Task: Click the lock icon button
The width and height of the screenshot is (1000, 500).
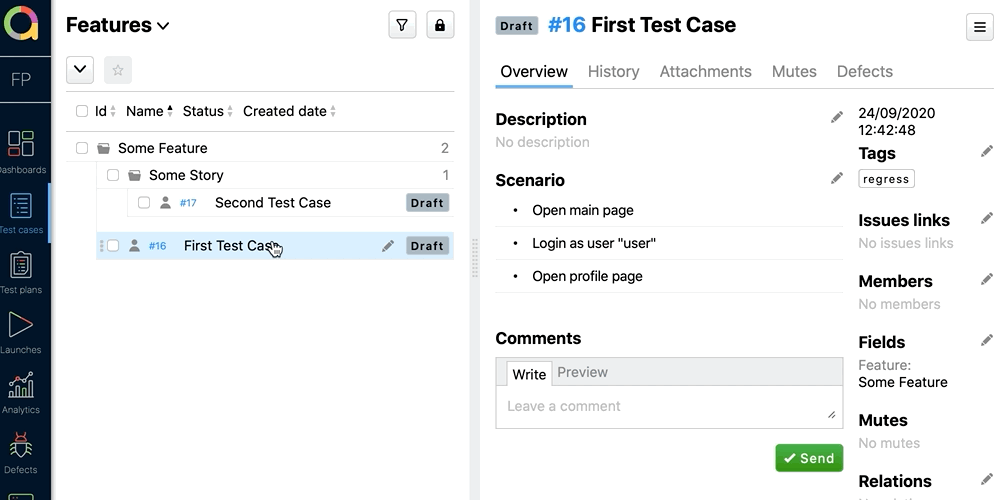Action: pos(440,26)
